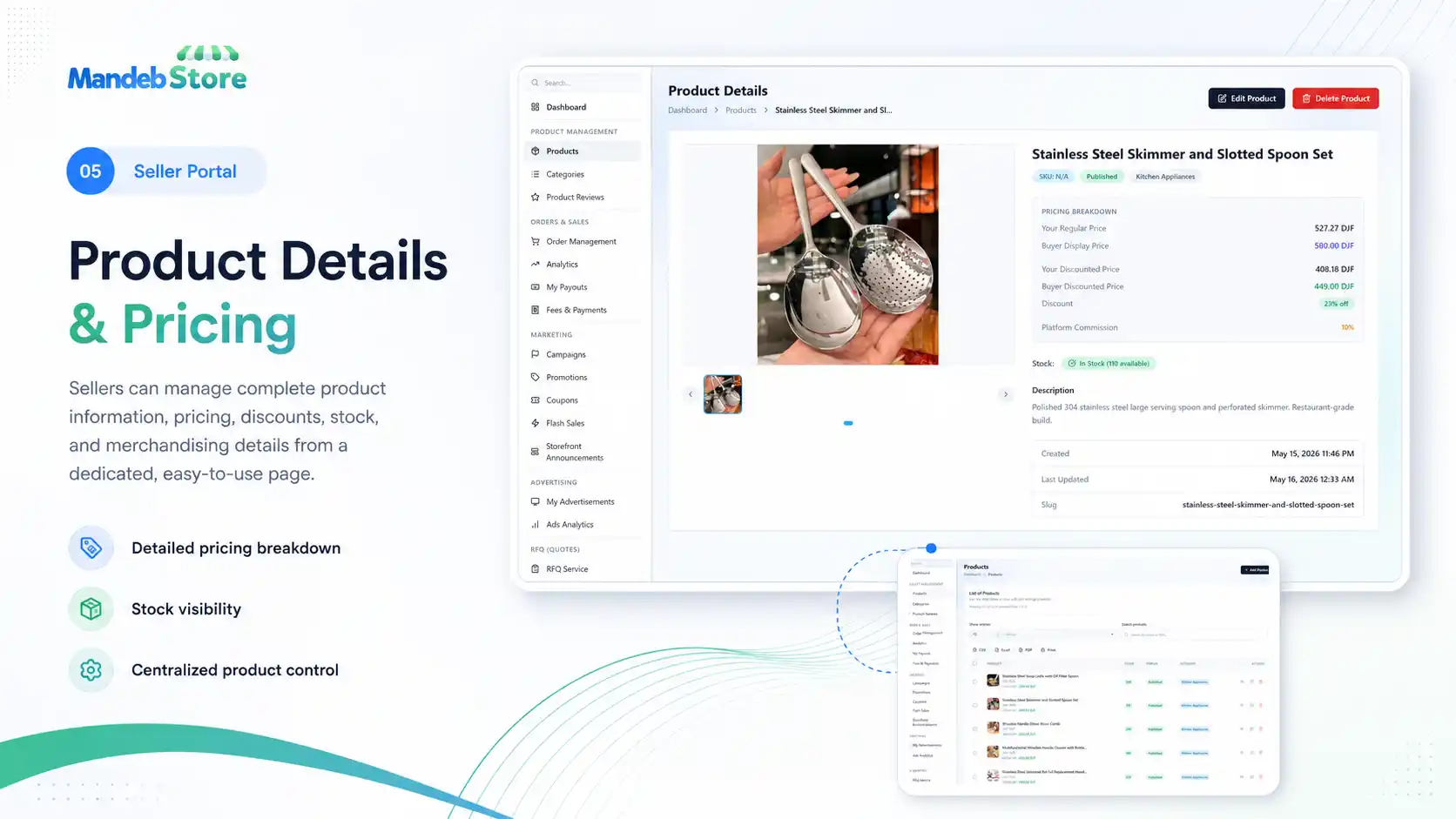Viewport: 1456px width, 819px height.
Task: Click the Flash Sales lightning icon
Action: (x=535, y=423)
